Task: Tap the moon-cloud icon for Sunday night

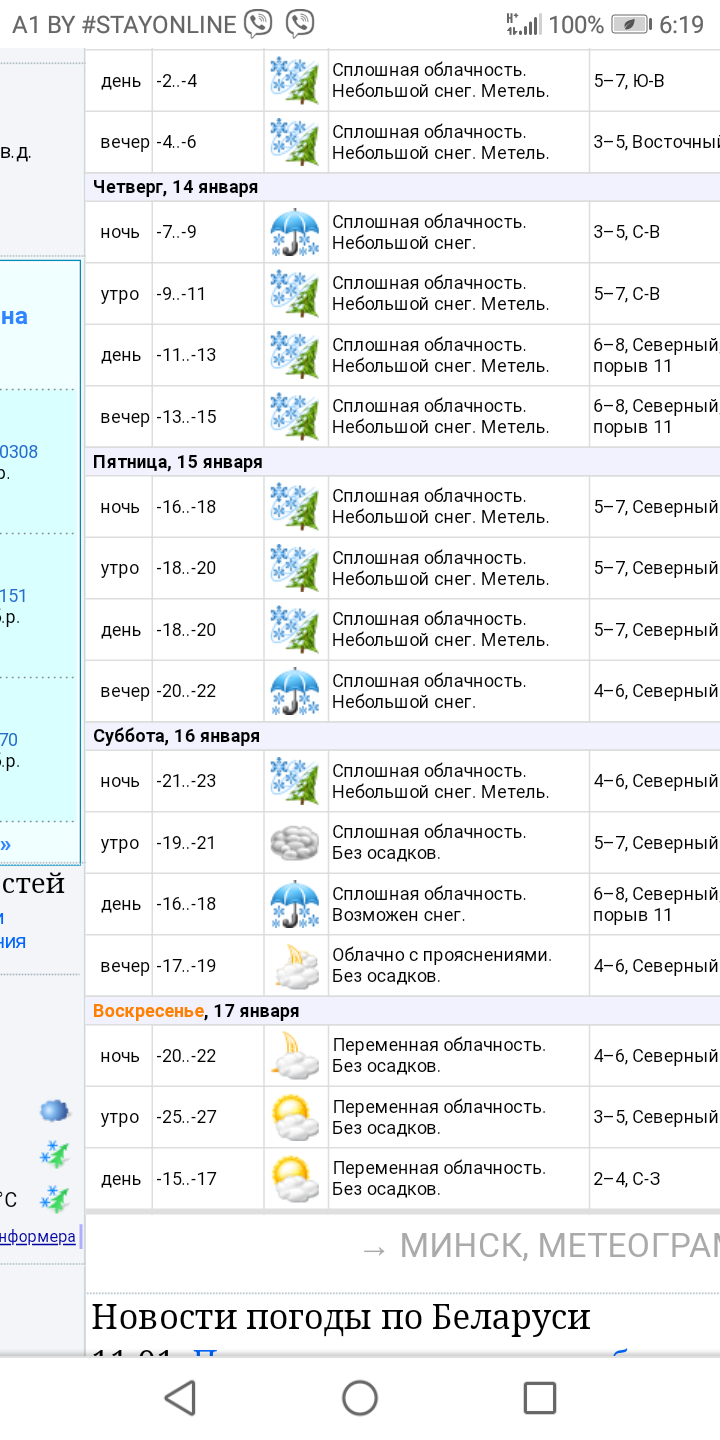Action: [295, 1056]
